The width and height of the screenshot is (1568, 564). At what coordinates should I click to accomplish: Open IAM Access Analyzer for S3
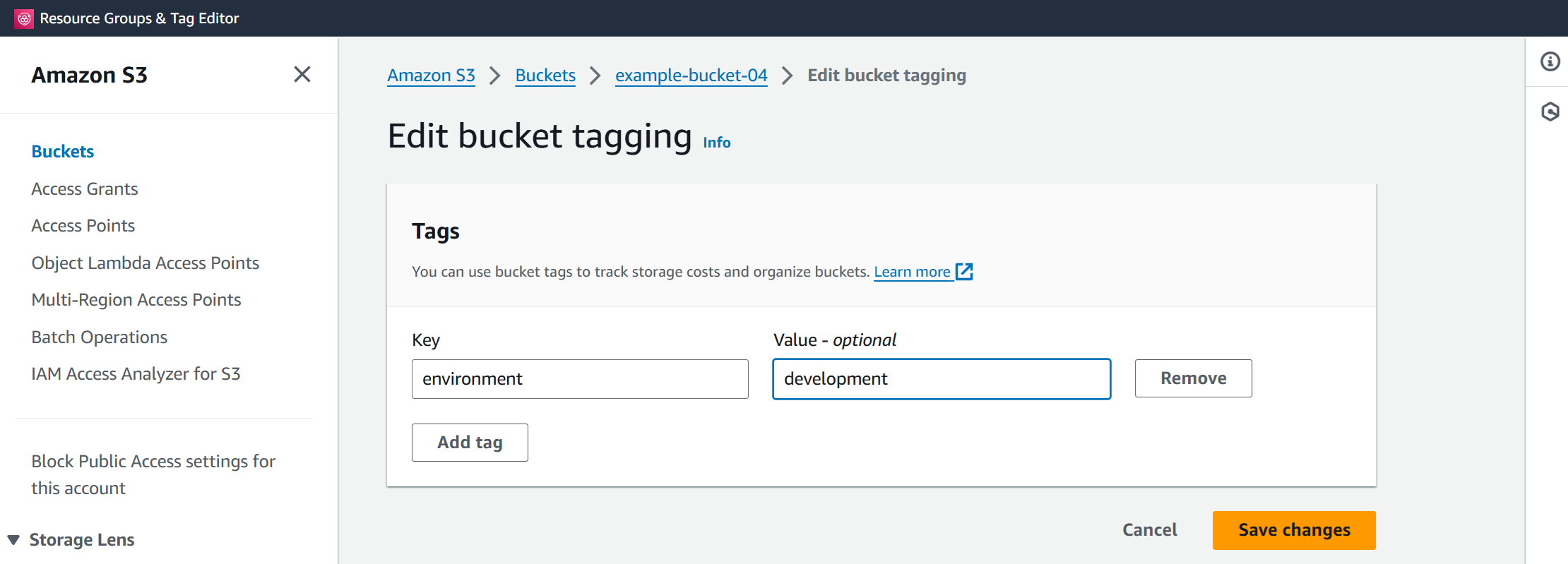tap(136, 374)
